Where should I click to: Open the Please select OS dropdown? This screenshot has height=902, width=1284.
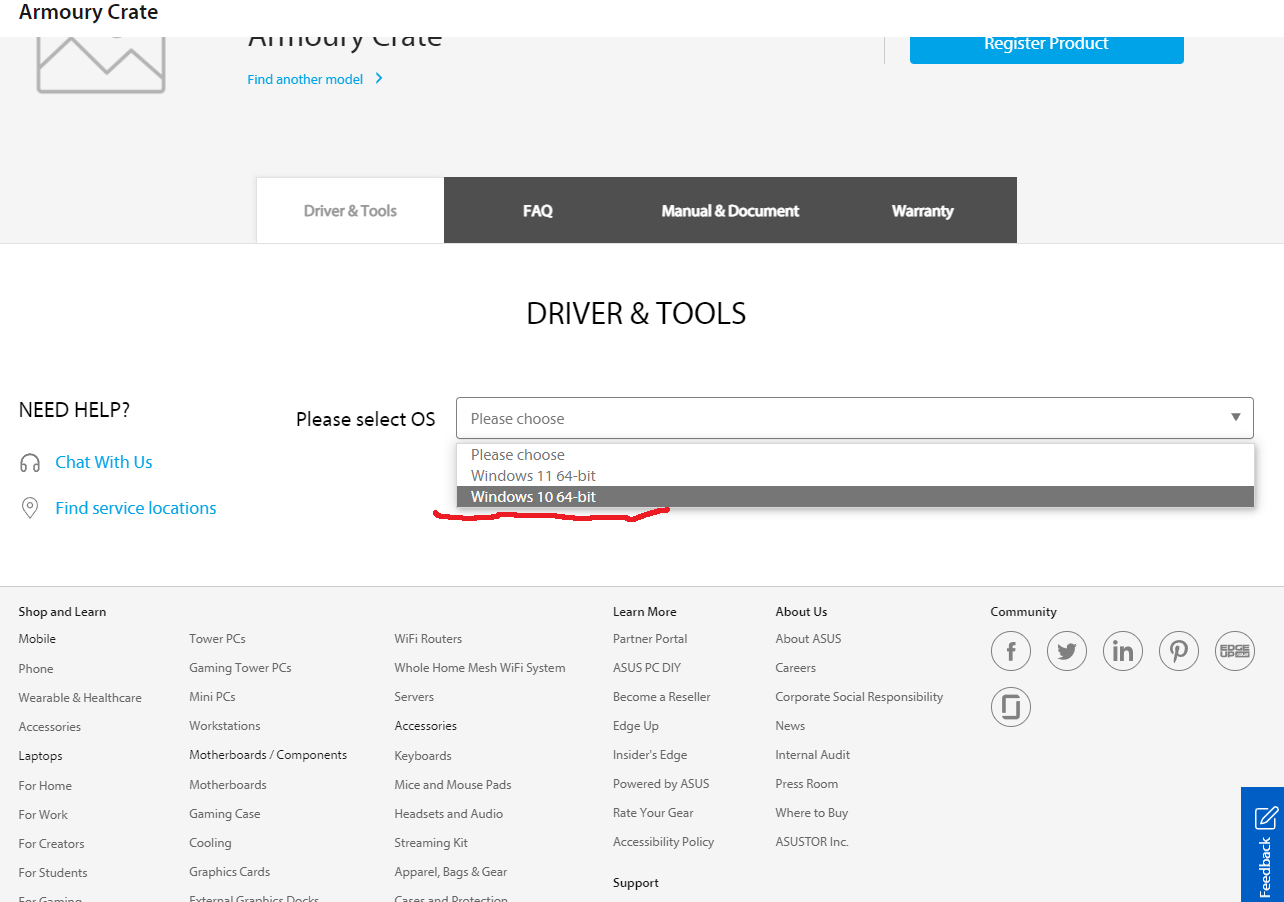pos(855,418)
